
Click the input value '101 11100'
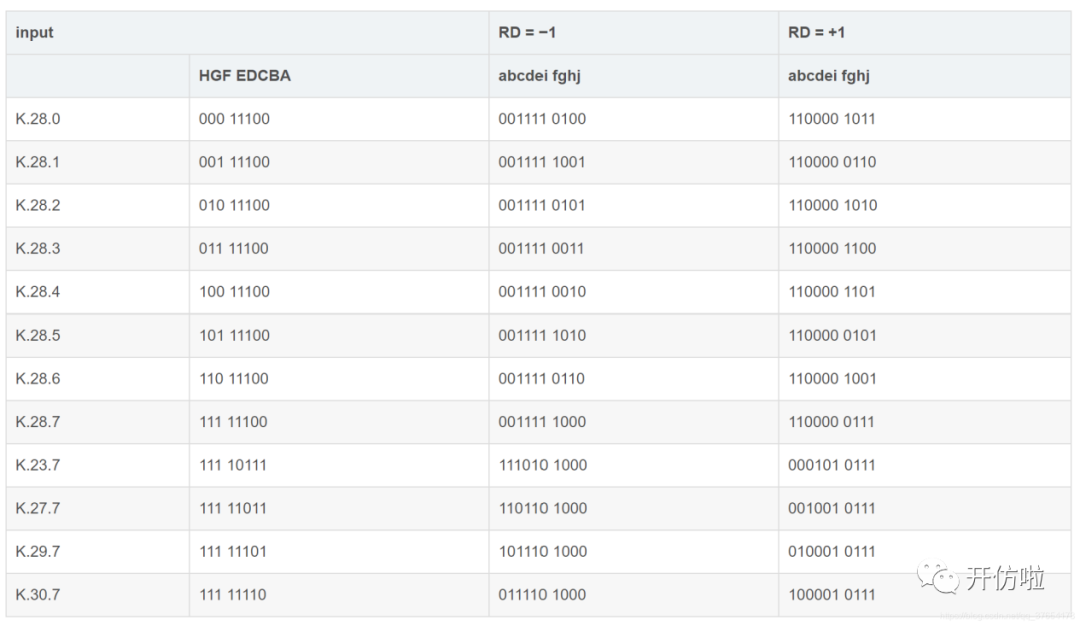[234, 335]
